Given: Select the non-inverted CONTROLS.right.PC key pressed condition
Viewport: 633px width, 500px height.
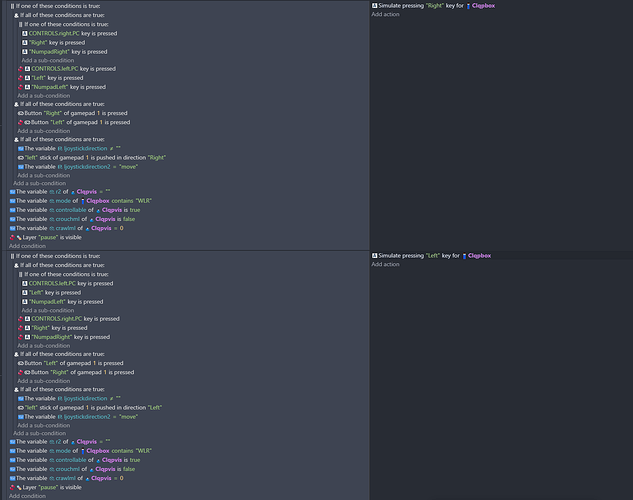Looking at the screenshot, I should (x=72, y=33).
